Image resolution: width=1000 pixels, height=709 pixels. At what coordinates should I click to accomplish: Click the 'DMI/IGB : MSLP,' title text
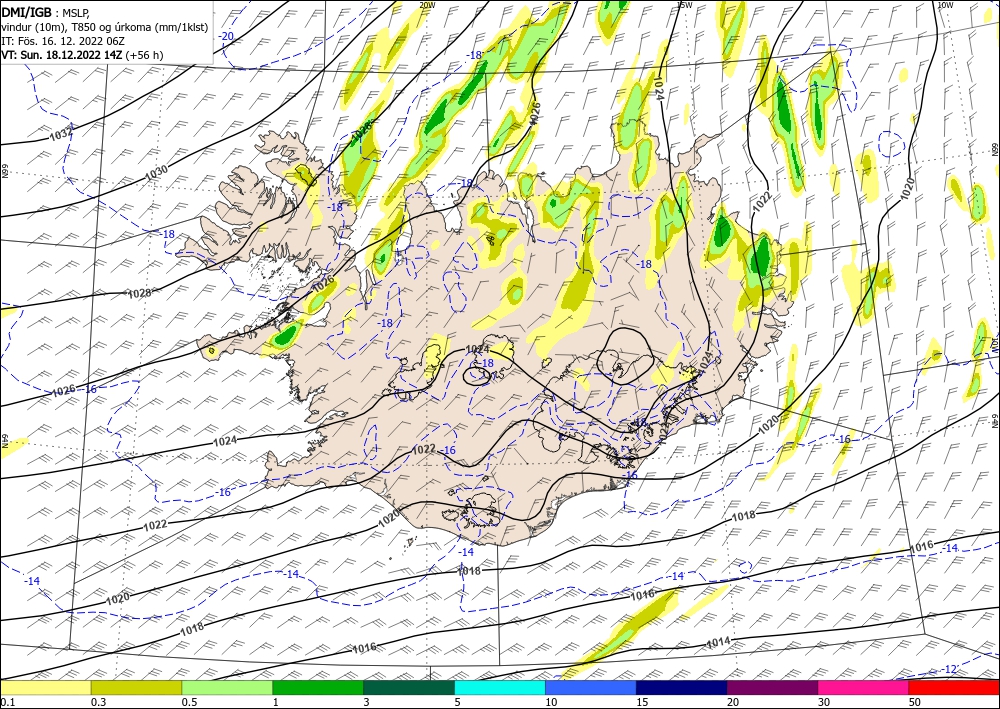[46, 11]
